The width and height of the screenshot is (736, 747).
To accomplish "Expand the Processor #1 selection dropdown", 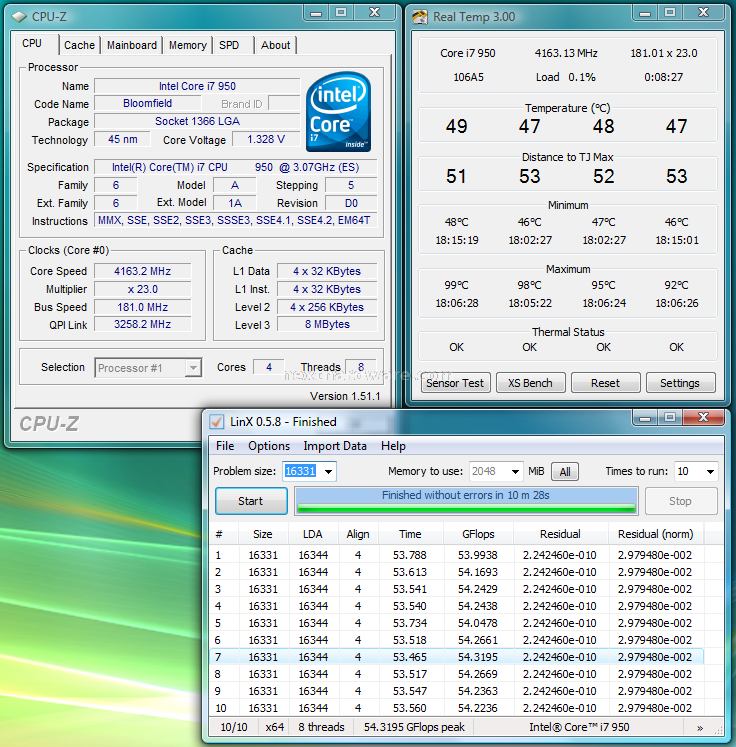I will pos(192,368).
